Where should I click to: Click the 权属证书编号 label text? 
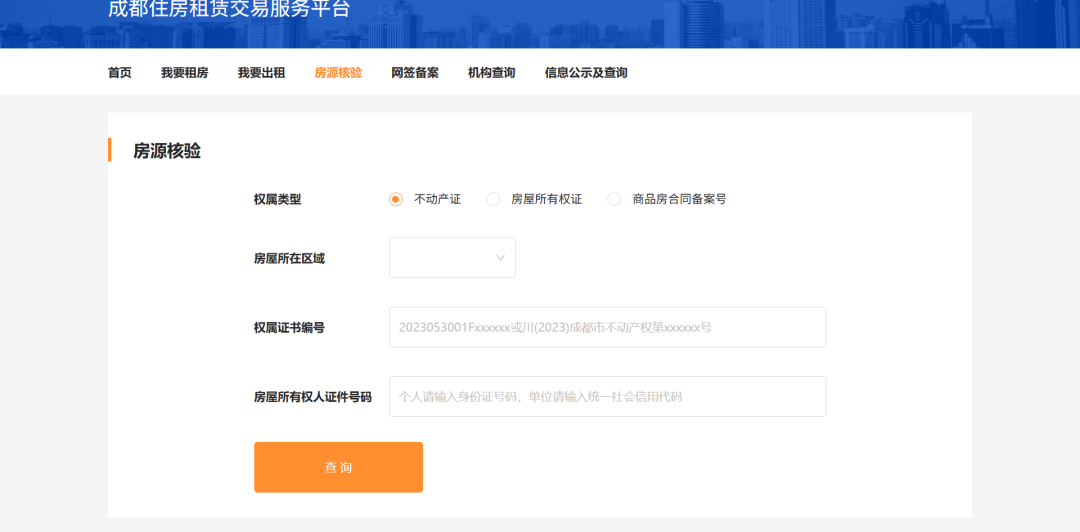(289, 328)
